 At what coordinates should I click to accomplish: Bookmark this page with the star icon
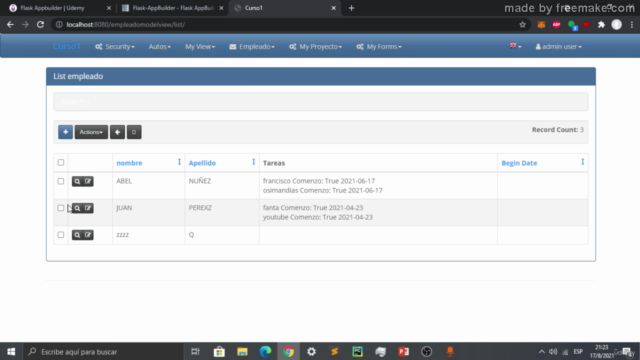click(x=522, y=24)
